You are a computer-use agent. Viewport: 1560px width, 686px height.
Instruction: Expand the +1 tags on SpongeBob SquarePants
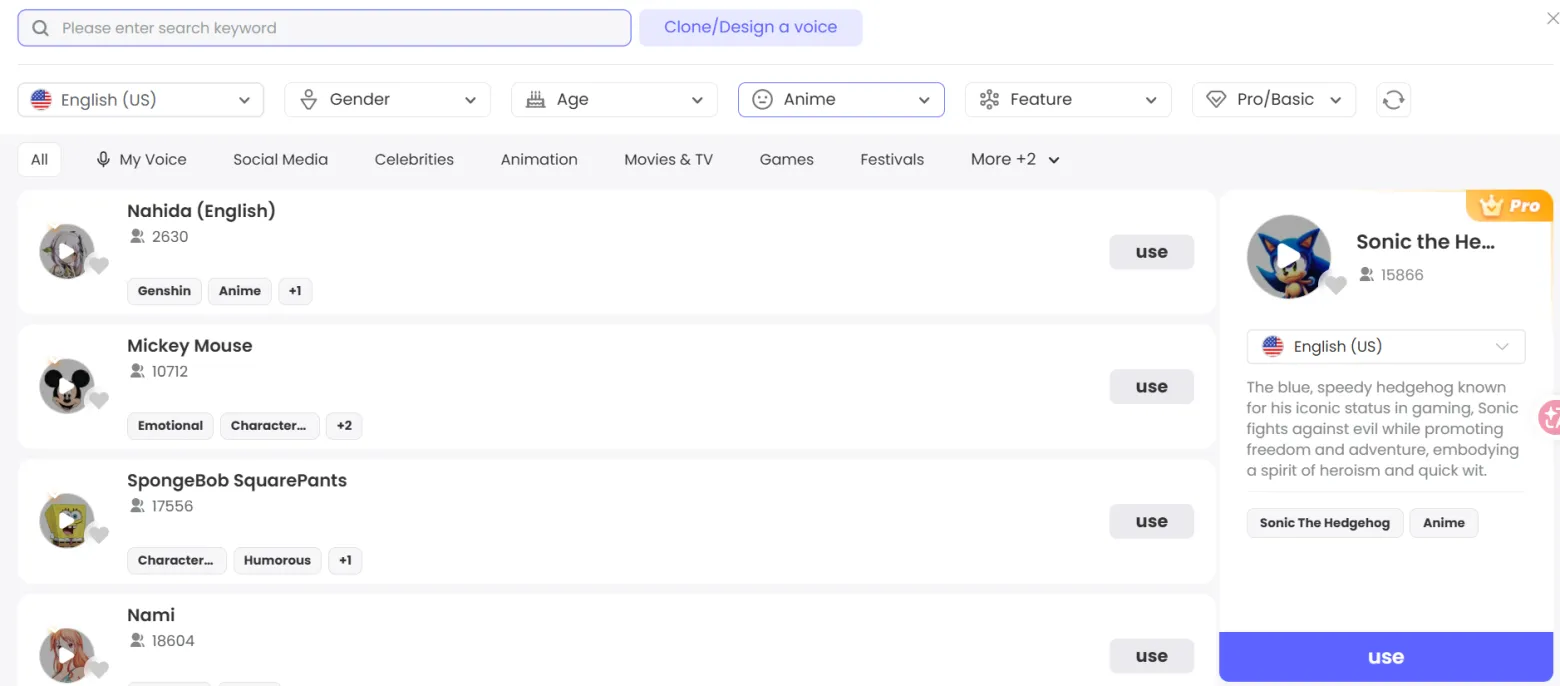tap(345, 560)
